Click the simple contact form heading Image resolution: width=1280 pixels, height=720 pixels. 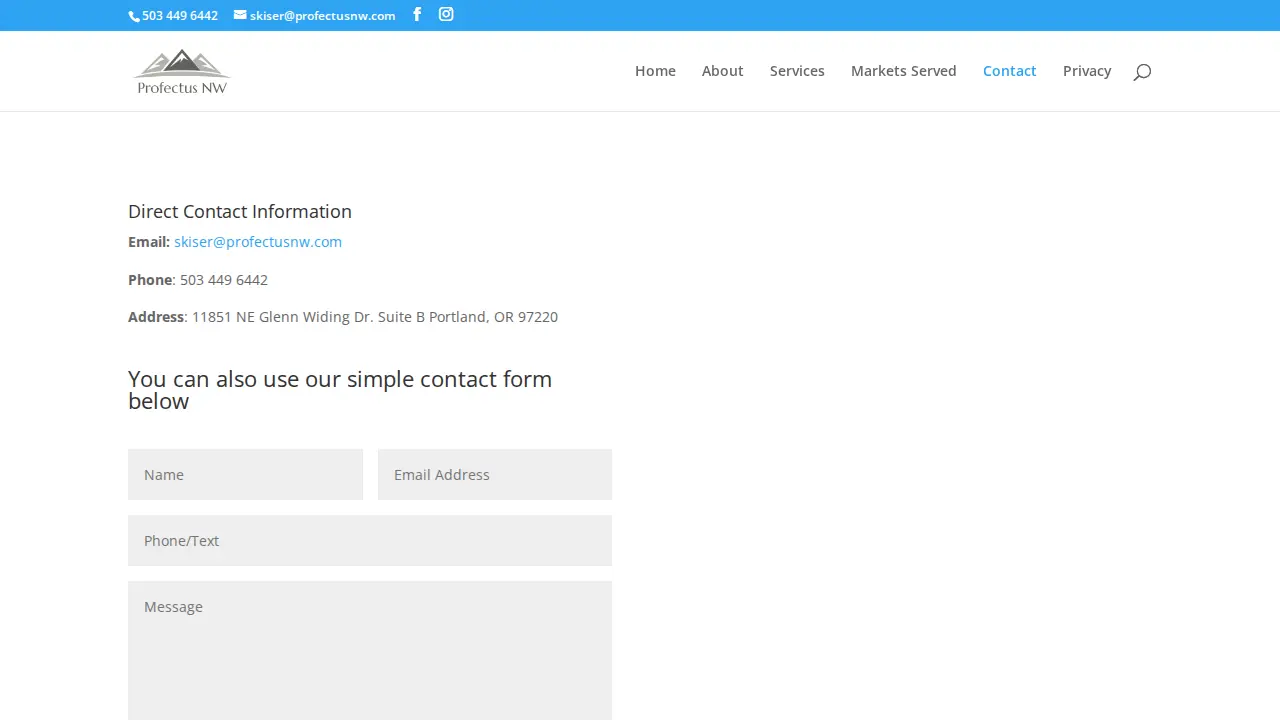[x=340, y=390]
